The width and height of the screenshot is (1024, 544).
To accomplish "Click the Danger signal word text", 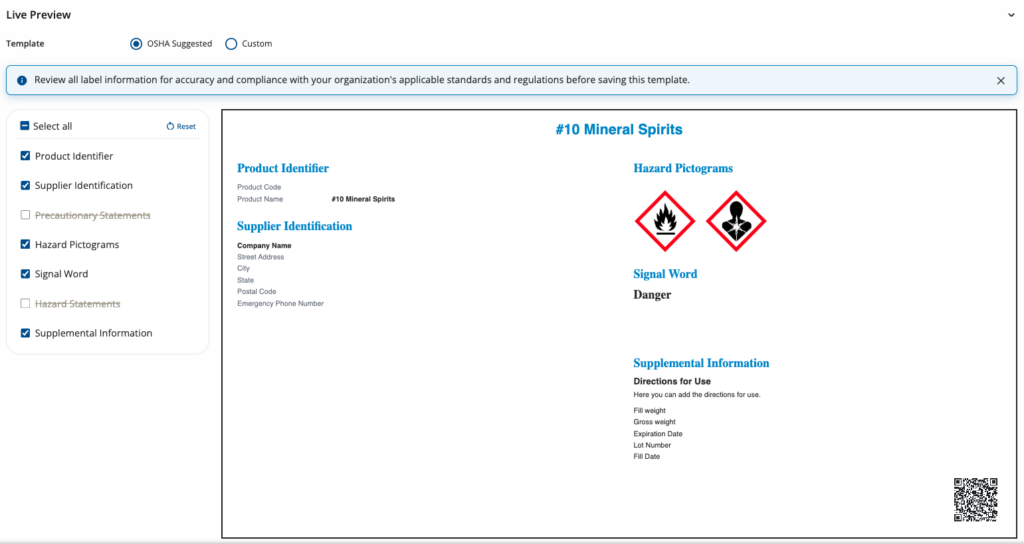I will [x=652, y=295].
